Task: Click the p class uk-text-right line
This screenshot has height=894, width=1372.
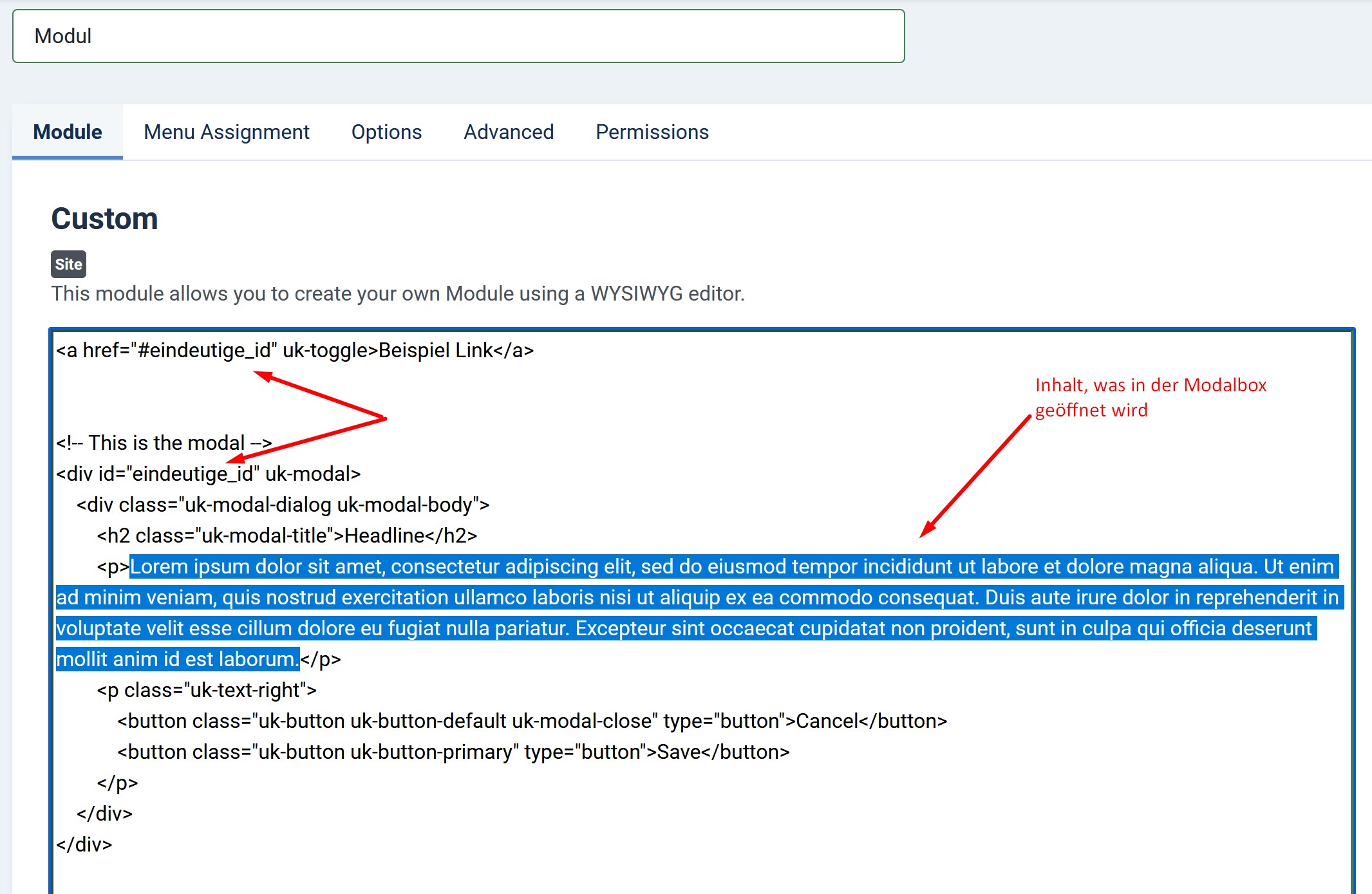Action: [206, 691]
